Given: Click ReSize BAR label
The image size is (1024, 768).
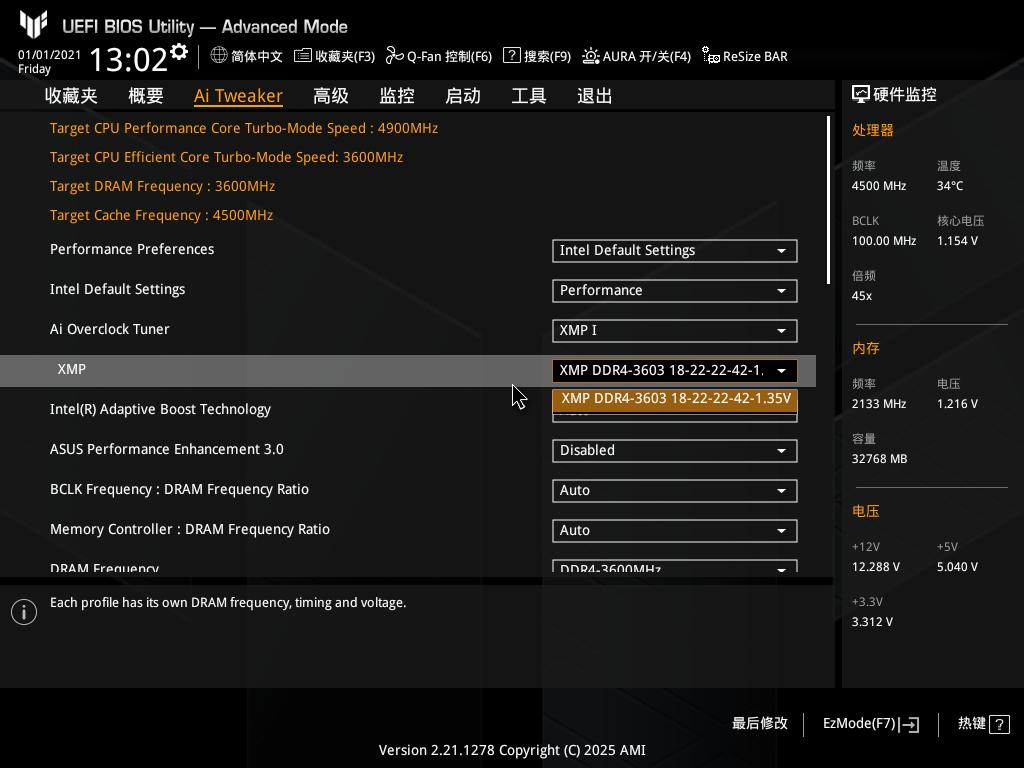Looking at the screenshot, I should coord(755,56).
